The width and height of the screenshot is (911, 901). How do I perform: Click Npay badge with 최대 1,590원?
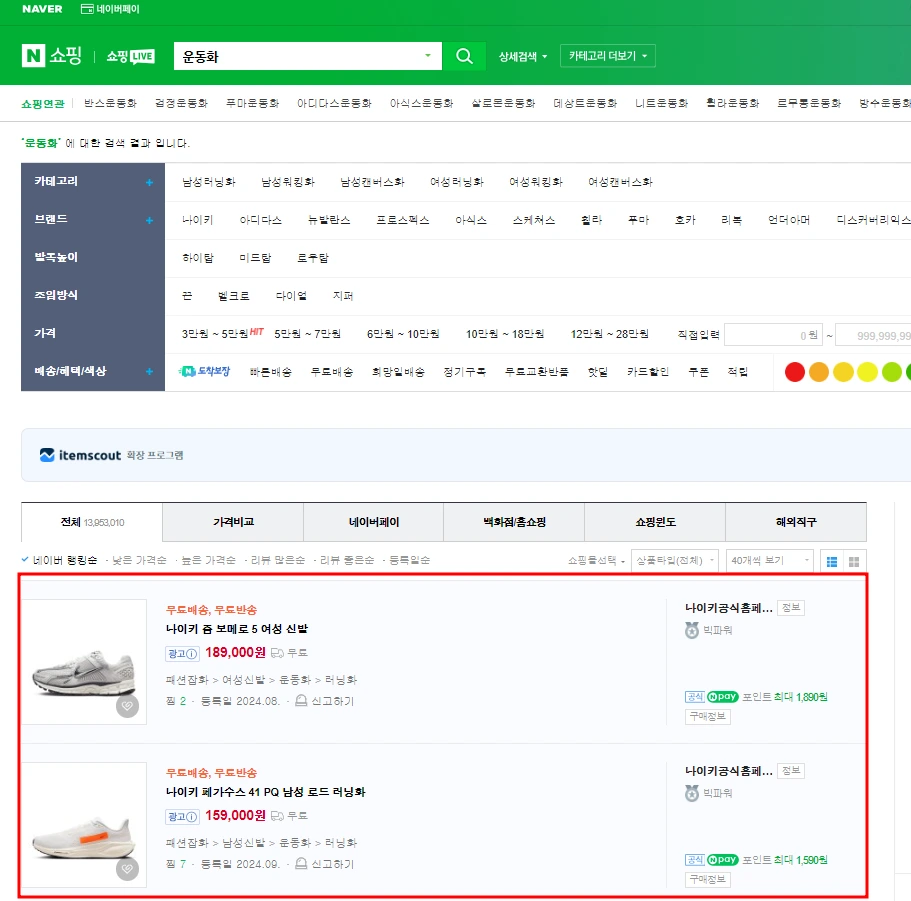pos(722,859)
